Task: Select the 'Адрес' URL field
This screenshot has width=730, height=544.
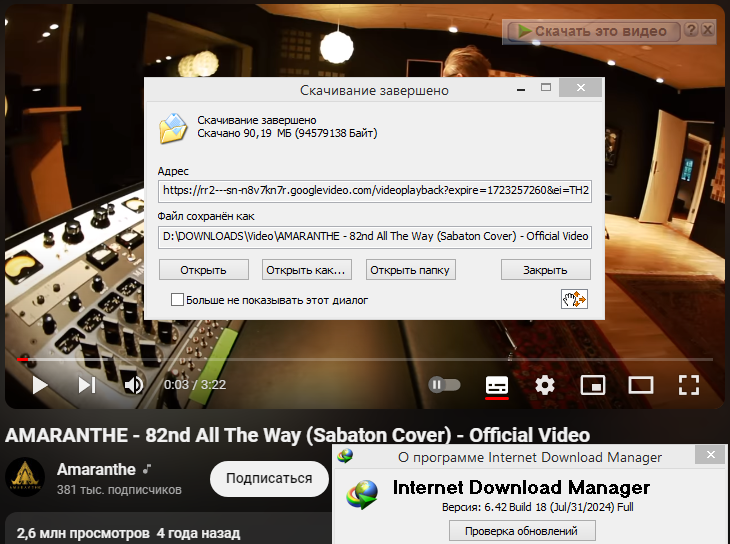Action: [375, 191]
